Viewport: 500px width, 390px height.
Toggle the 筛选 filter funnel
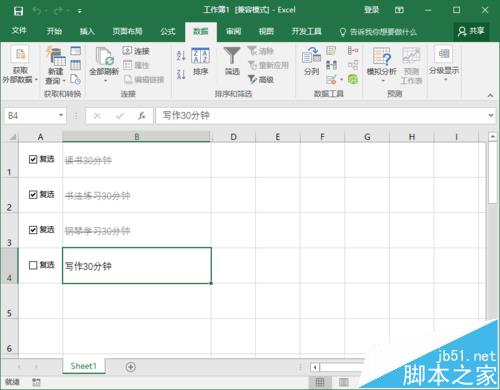click(232, 62)
